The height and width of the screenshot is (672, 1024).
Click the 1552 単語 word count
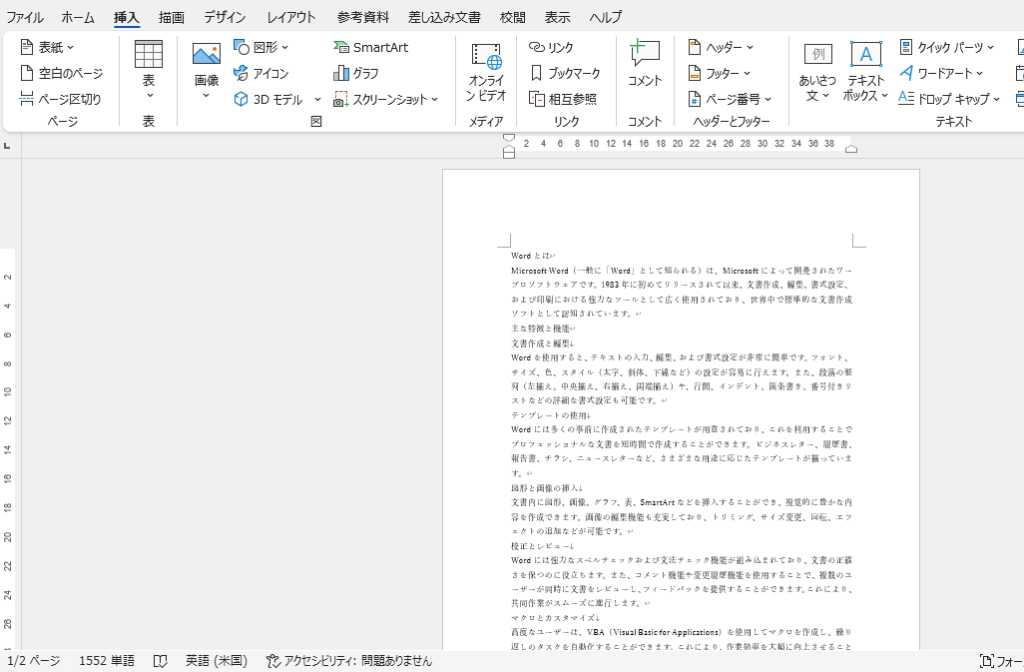106,661
